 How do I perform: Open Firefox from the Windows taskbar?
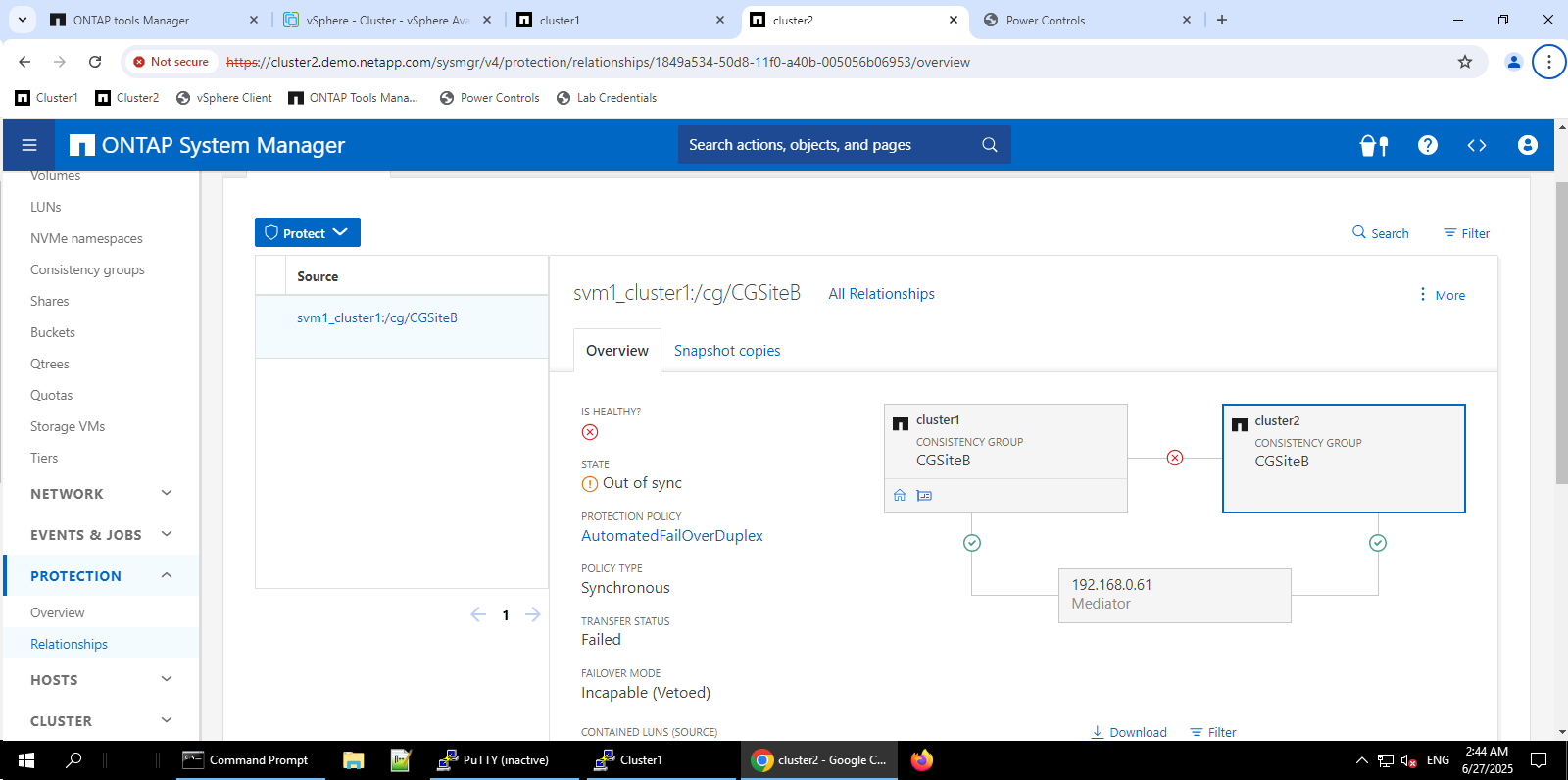pos(921,760)
